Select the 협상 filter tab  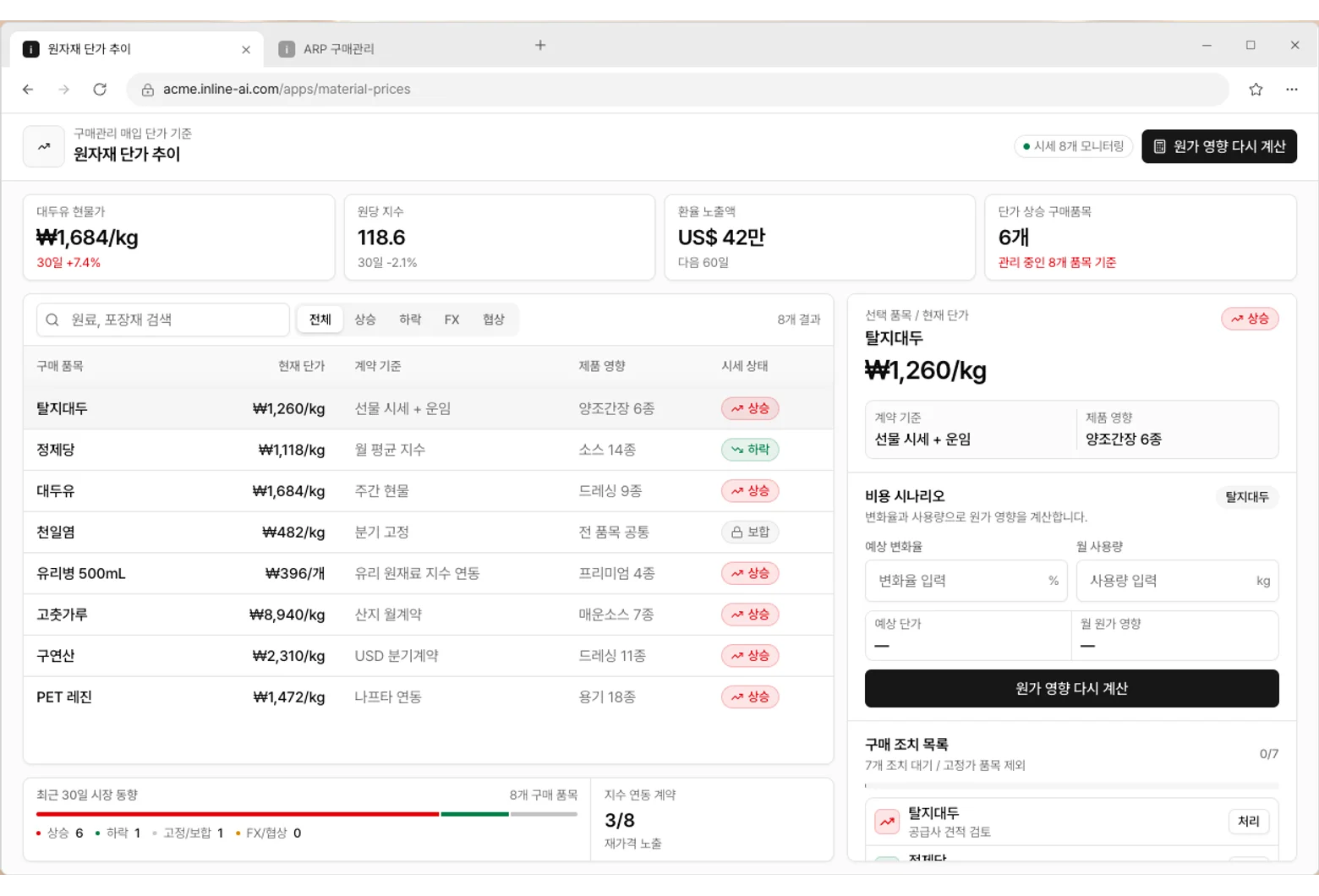click(x=494, y=320)
